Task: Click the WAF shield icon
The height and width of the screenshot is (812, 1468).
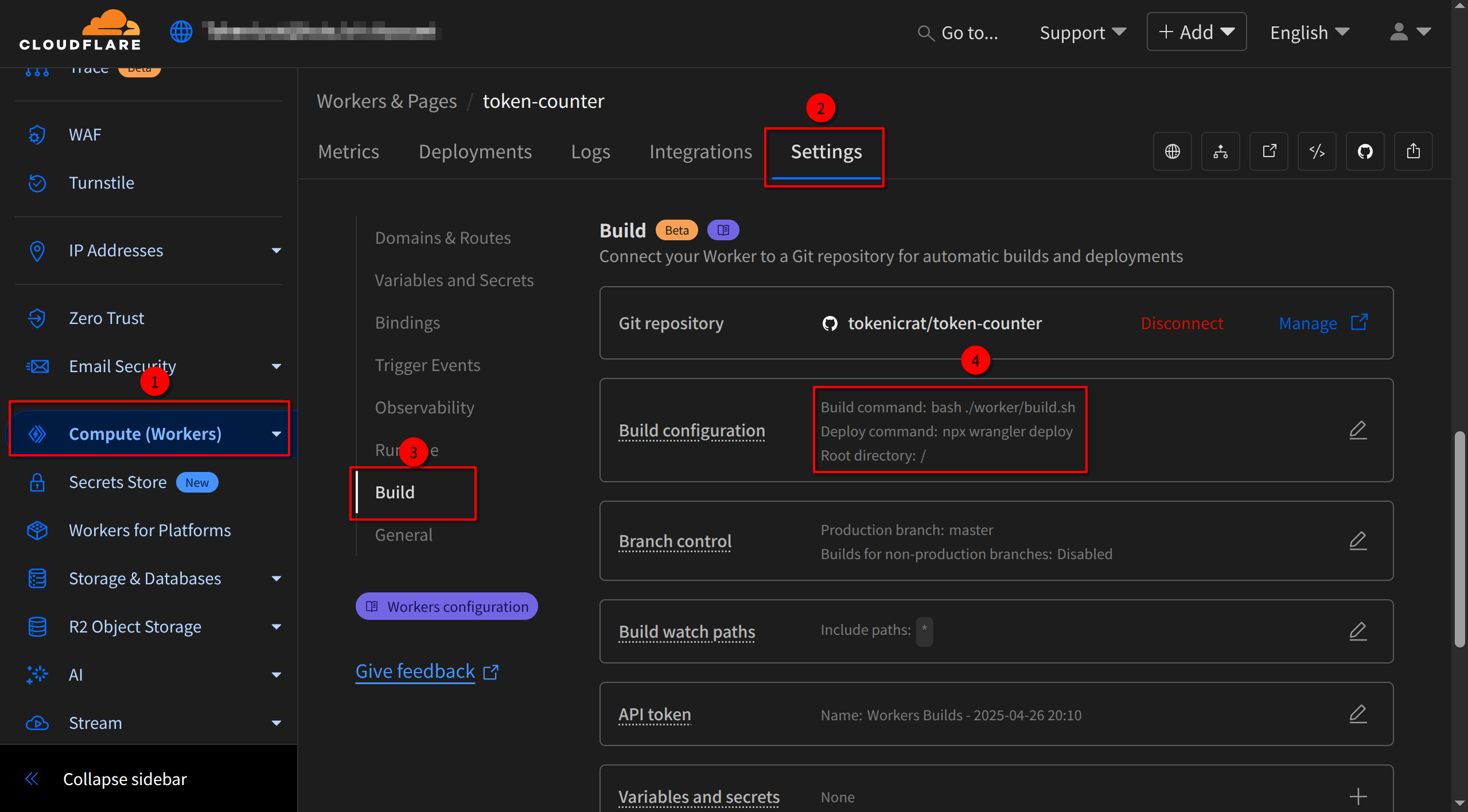Action: [37, 135]
